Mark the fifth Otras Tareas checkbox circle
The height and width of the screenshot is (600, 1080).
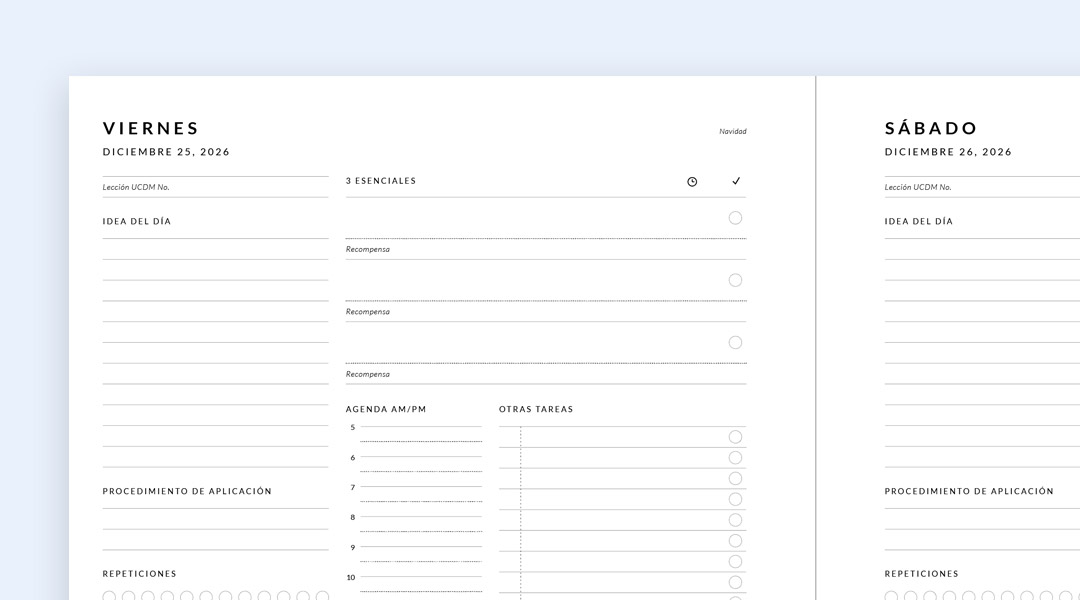pos(735,520)
